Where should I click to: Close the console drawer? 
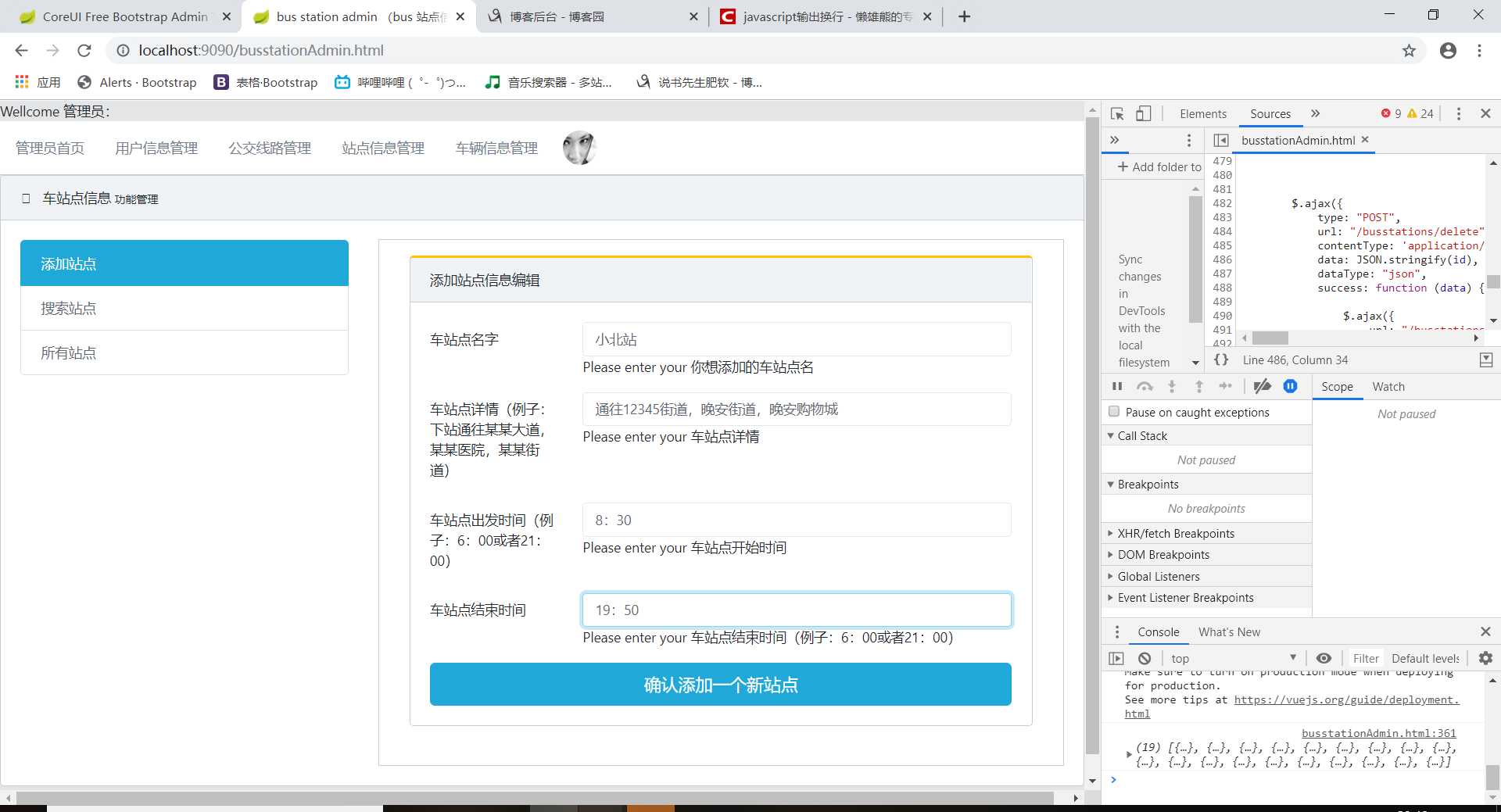[1485, 631]
